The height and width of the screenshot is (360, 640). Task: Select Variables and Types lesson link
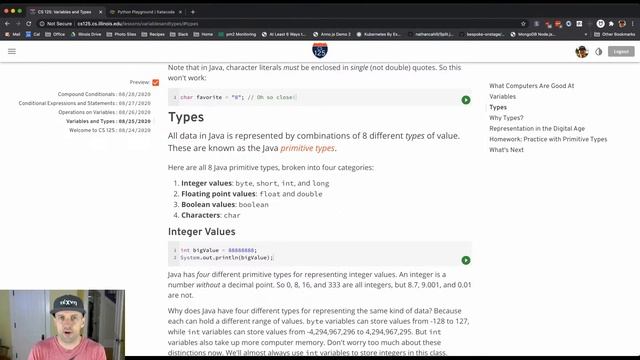108,121
